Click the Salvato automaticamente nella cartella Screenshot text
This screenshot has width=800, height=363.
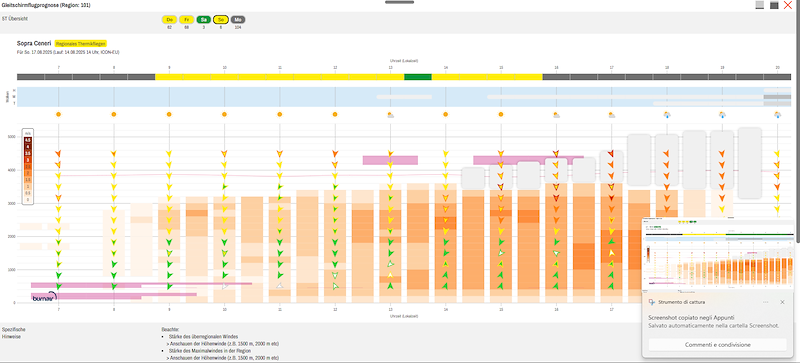tap(713, 325)
